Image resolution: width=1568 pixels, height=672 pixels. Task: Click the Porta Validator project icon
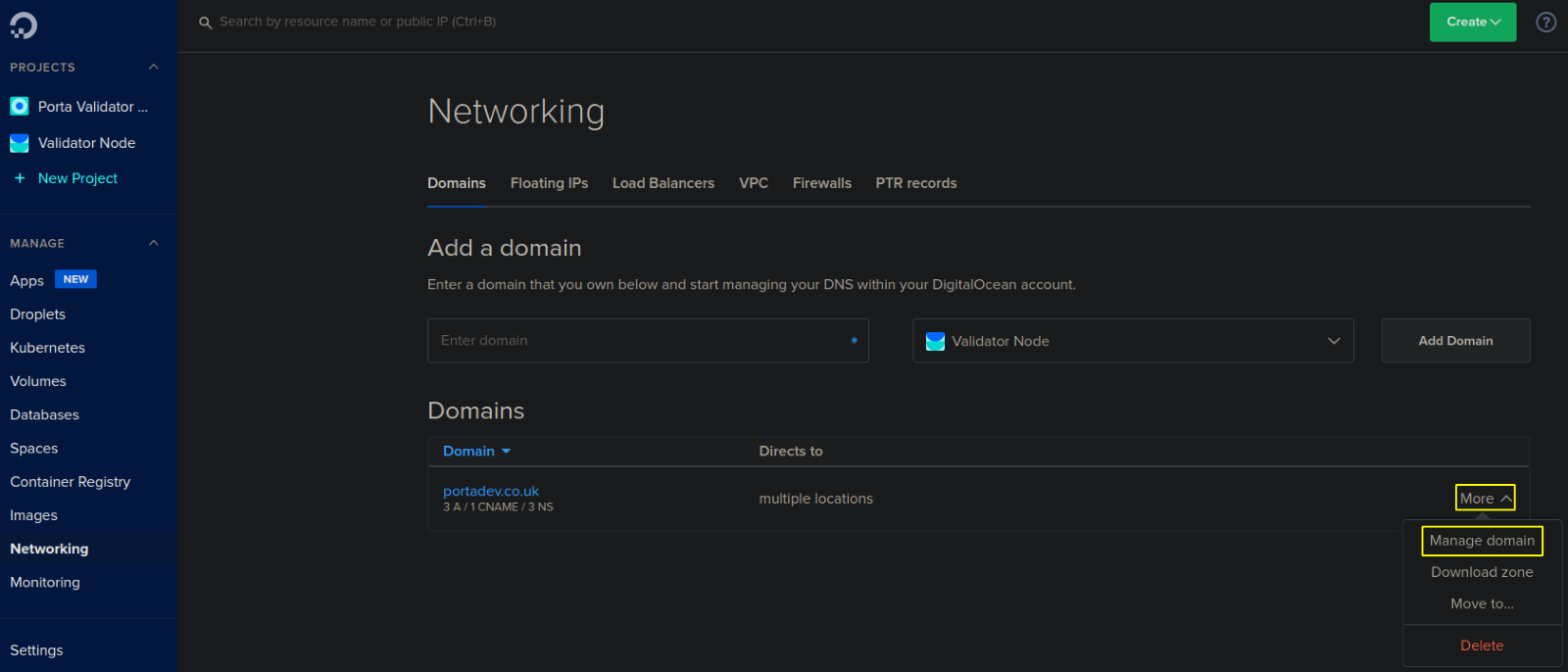[20, 106]
